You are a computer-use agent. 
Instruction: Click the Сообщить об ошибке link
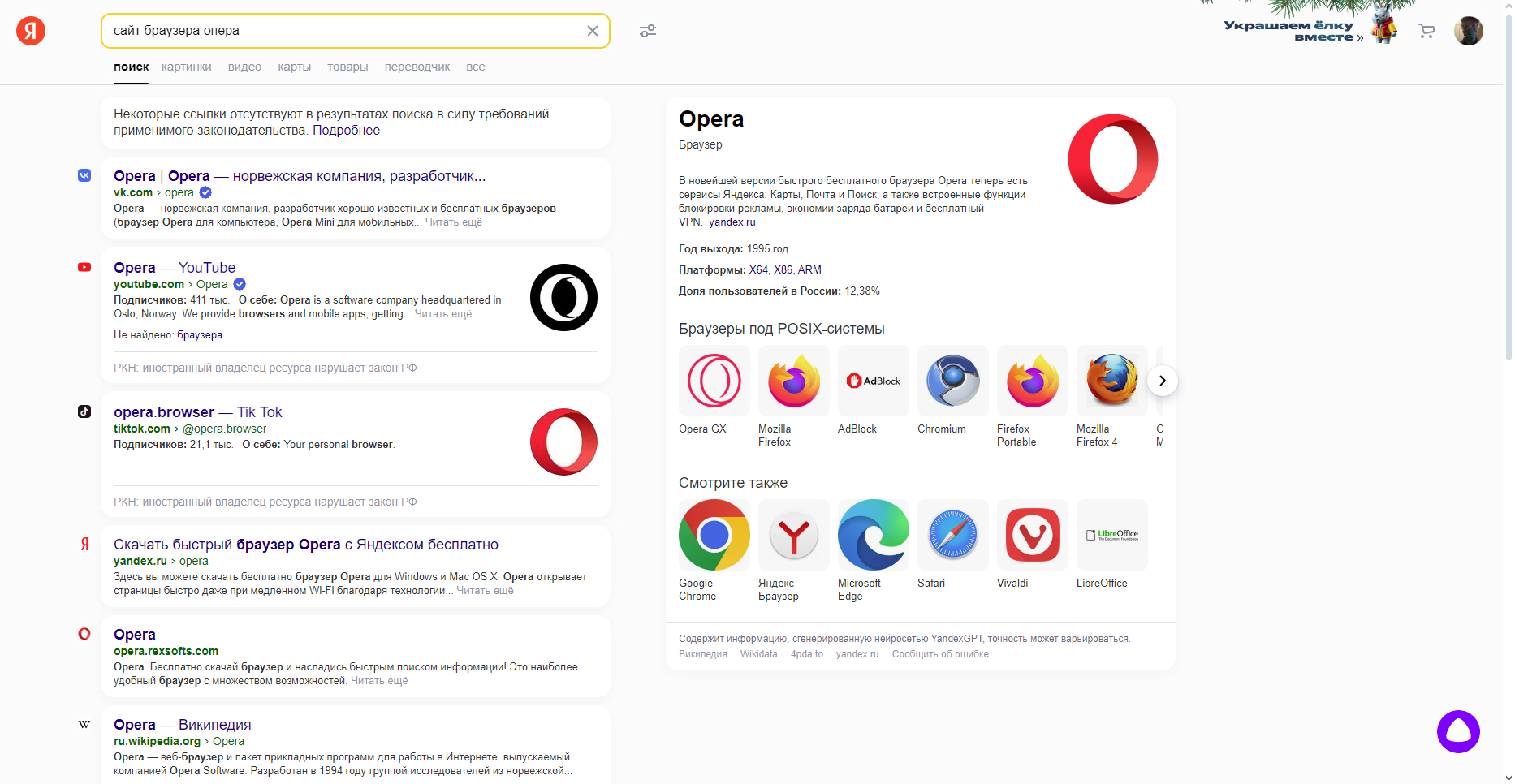coord(940,654)
